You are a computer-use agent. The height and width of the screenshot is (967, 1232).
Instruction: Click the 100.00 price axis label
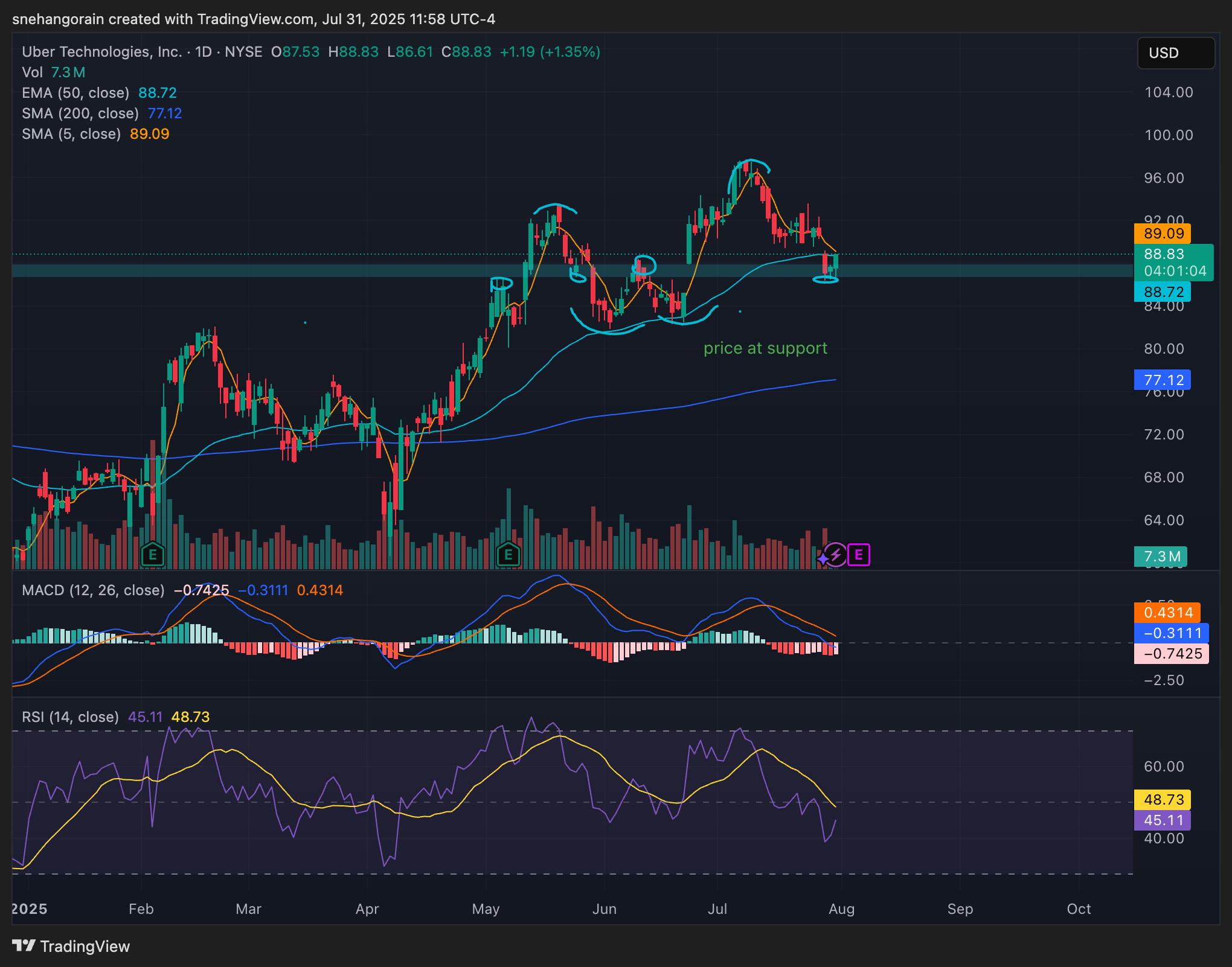[1169, 135]
